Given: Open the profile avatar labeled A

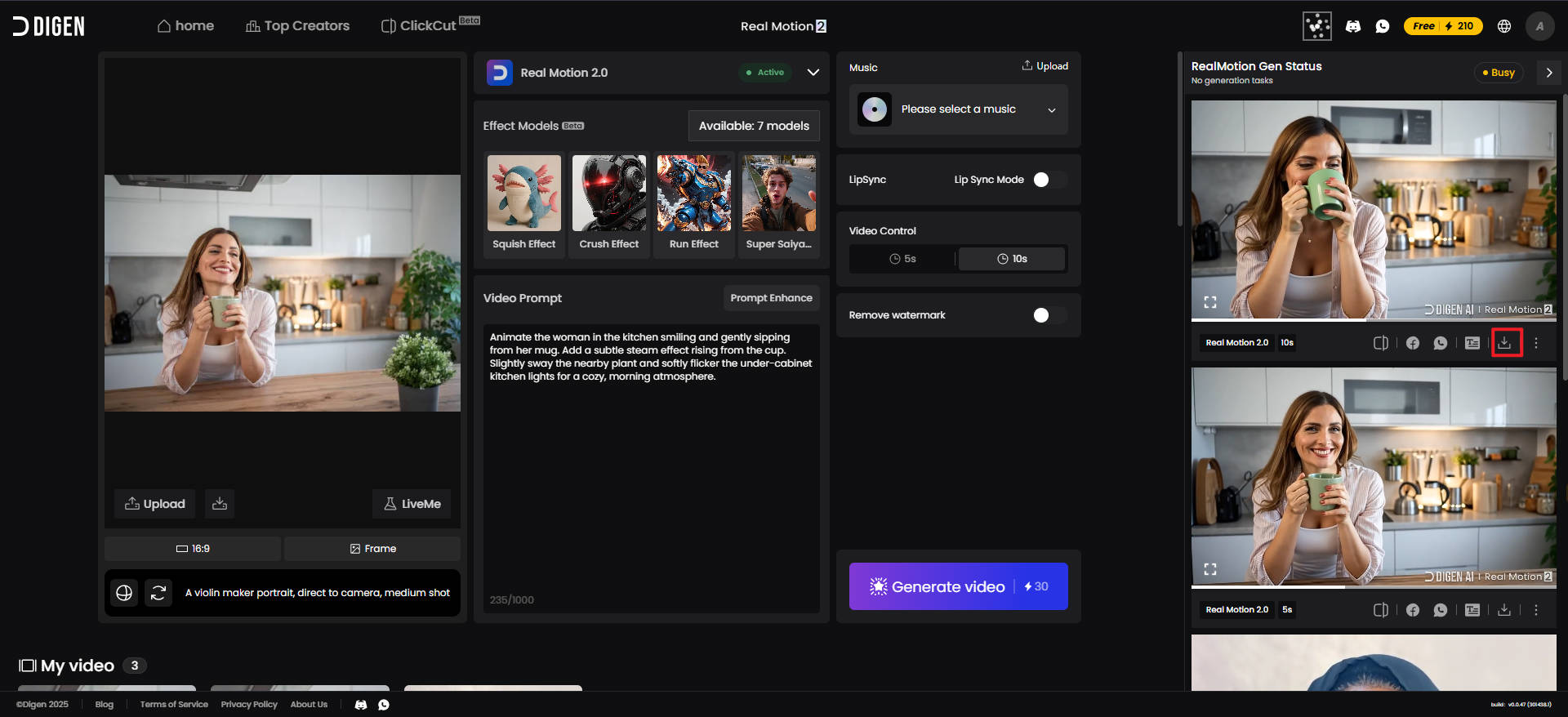Looking at the screenshot, I should pyautogui.click(x=1540, y=26).
